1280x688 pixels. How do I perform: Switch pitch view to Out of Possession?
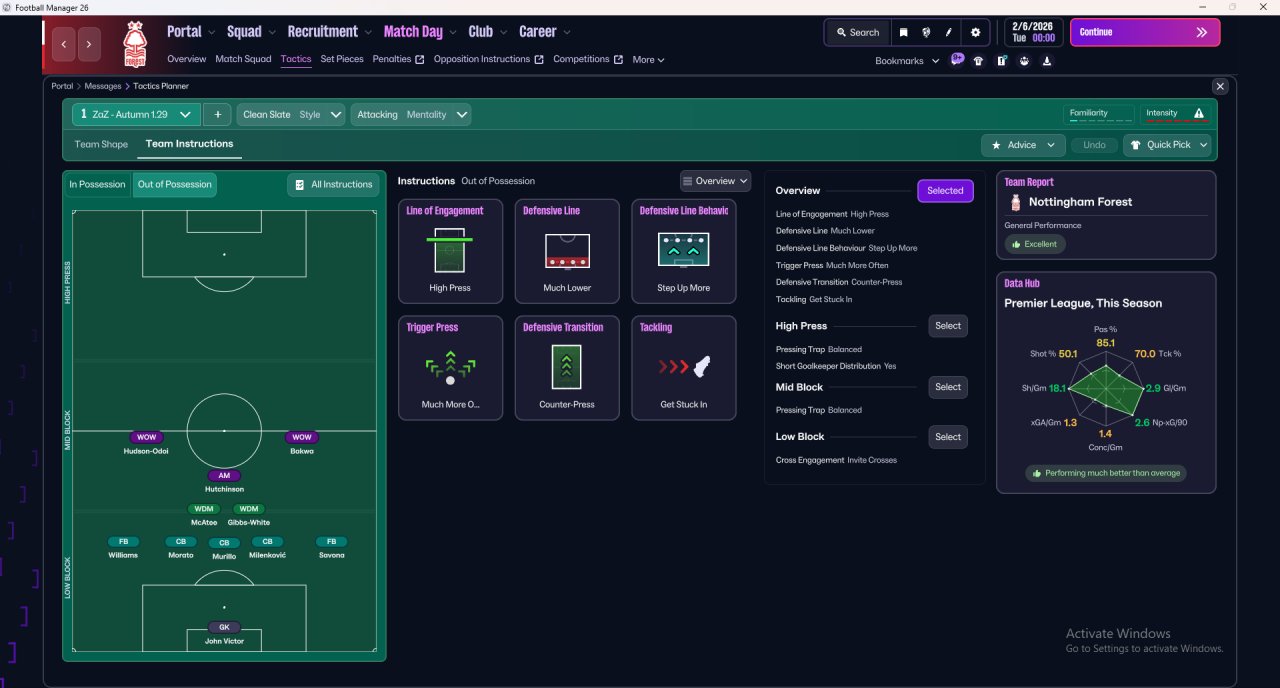[175, 184]
